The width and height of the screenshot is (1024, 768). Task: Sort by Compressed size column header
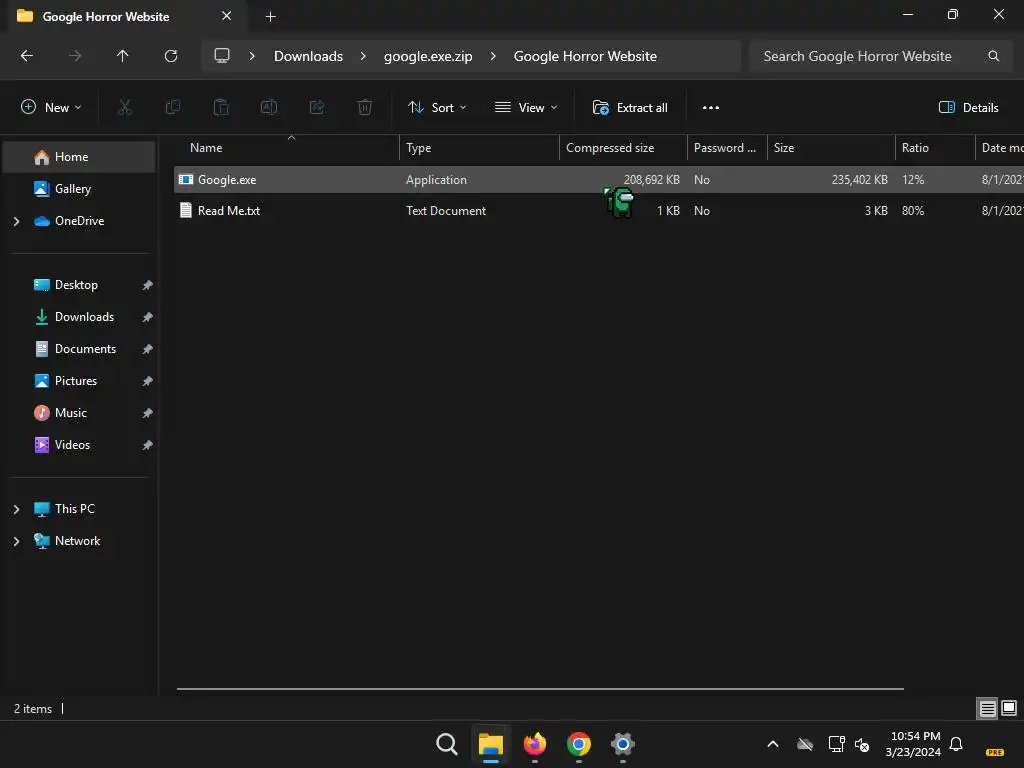(x=624, y=148)
